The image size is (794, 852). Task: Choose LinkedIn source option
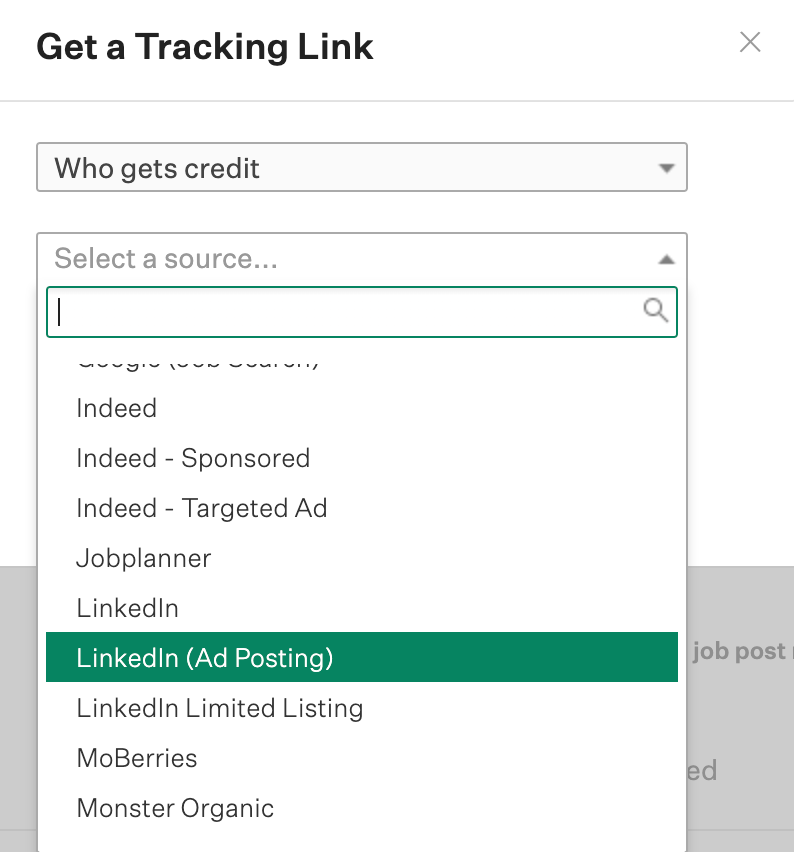coord(362,608)
